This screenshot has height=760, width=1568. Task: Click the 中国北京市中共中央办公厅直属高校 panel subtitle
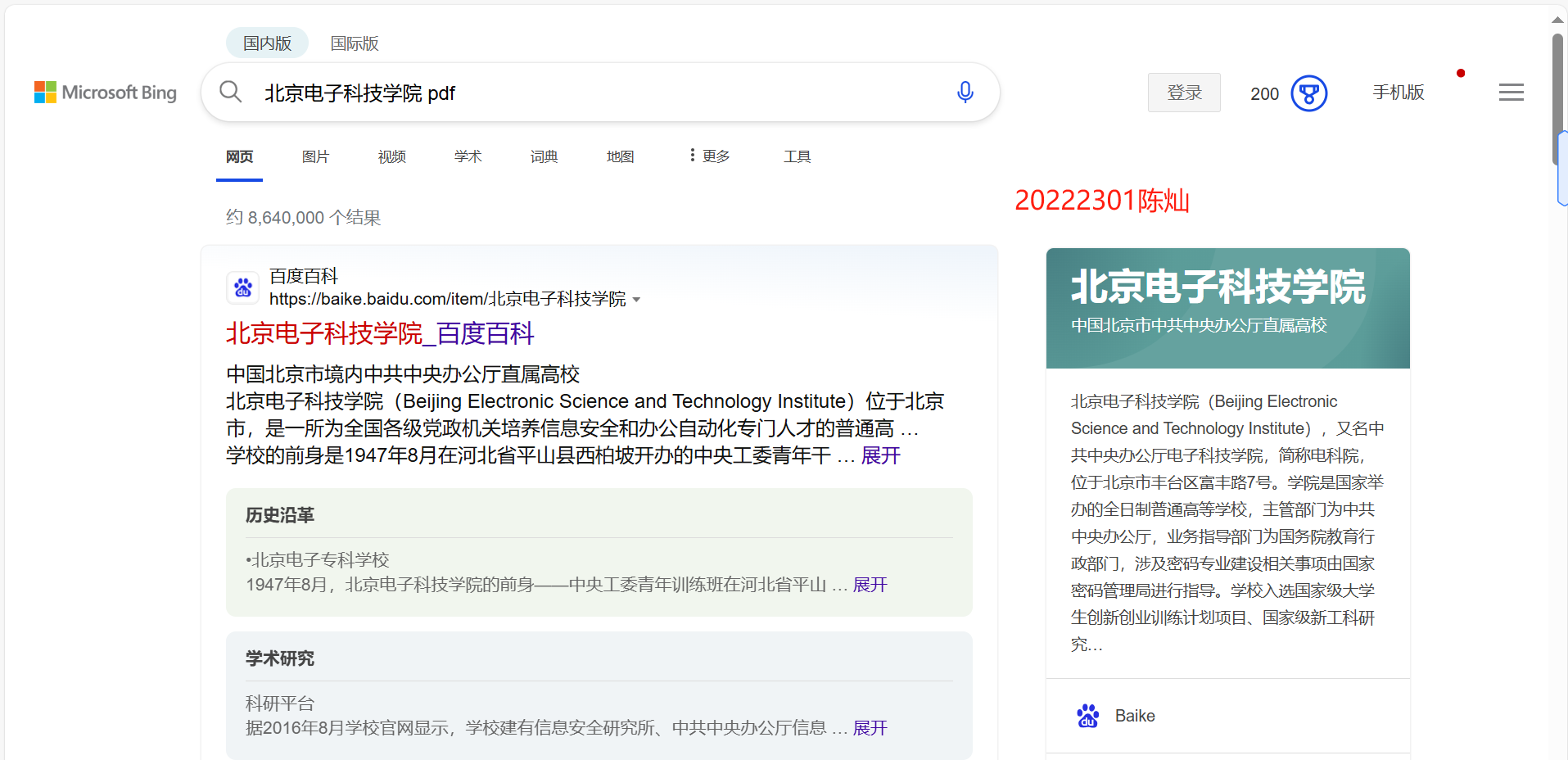pos(1199,325)
